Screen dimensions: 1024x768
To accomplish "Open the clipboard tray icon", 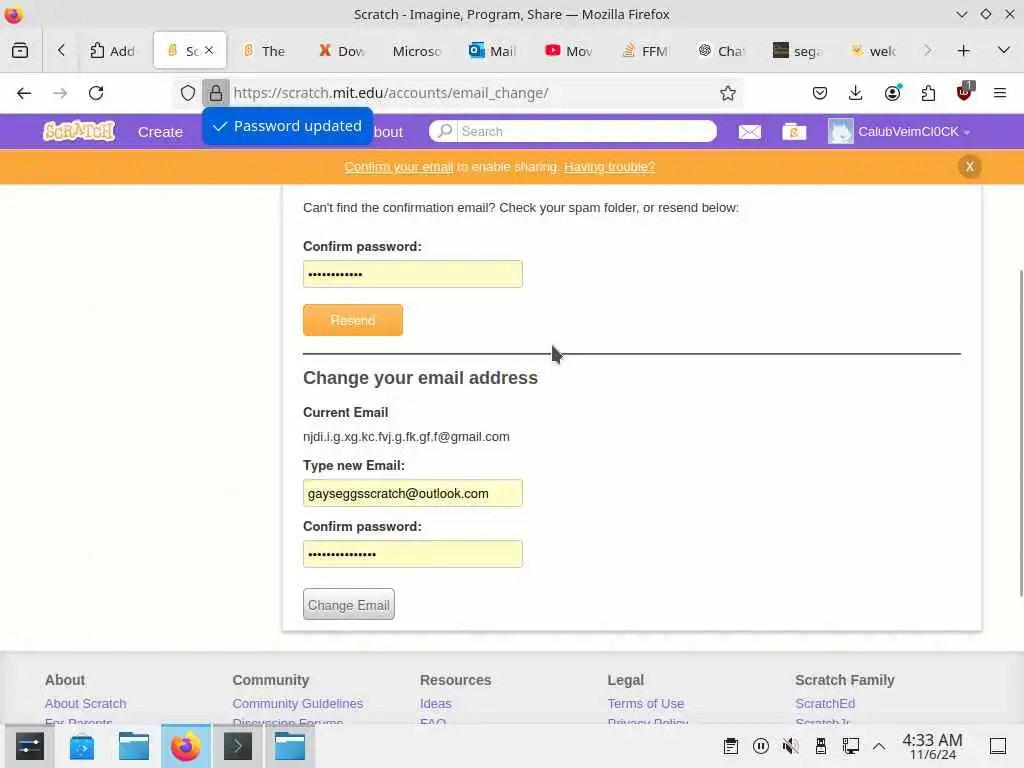I will [x=731, y=746].
